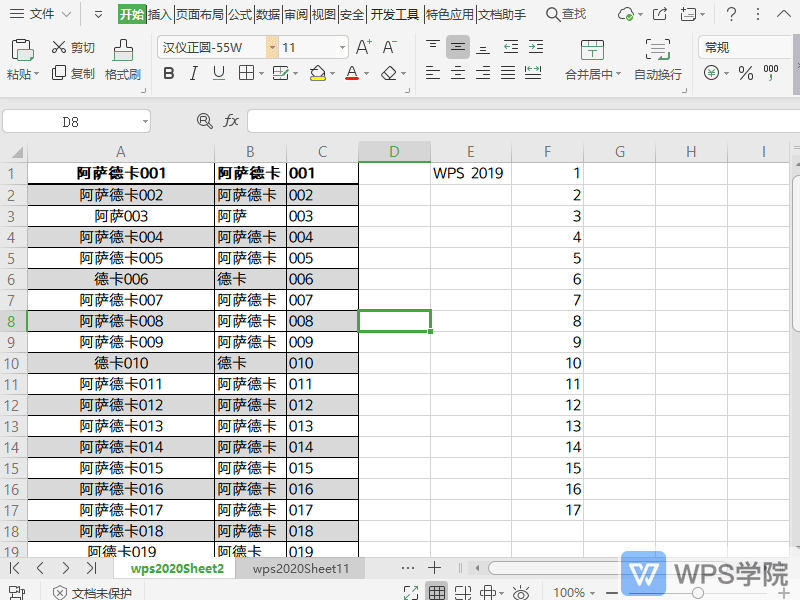The image size is (800, 600).
Task: Click the increase font size icon
Action: pos(364,48)
